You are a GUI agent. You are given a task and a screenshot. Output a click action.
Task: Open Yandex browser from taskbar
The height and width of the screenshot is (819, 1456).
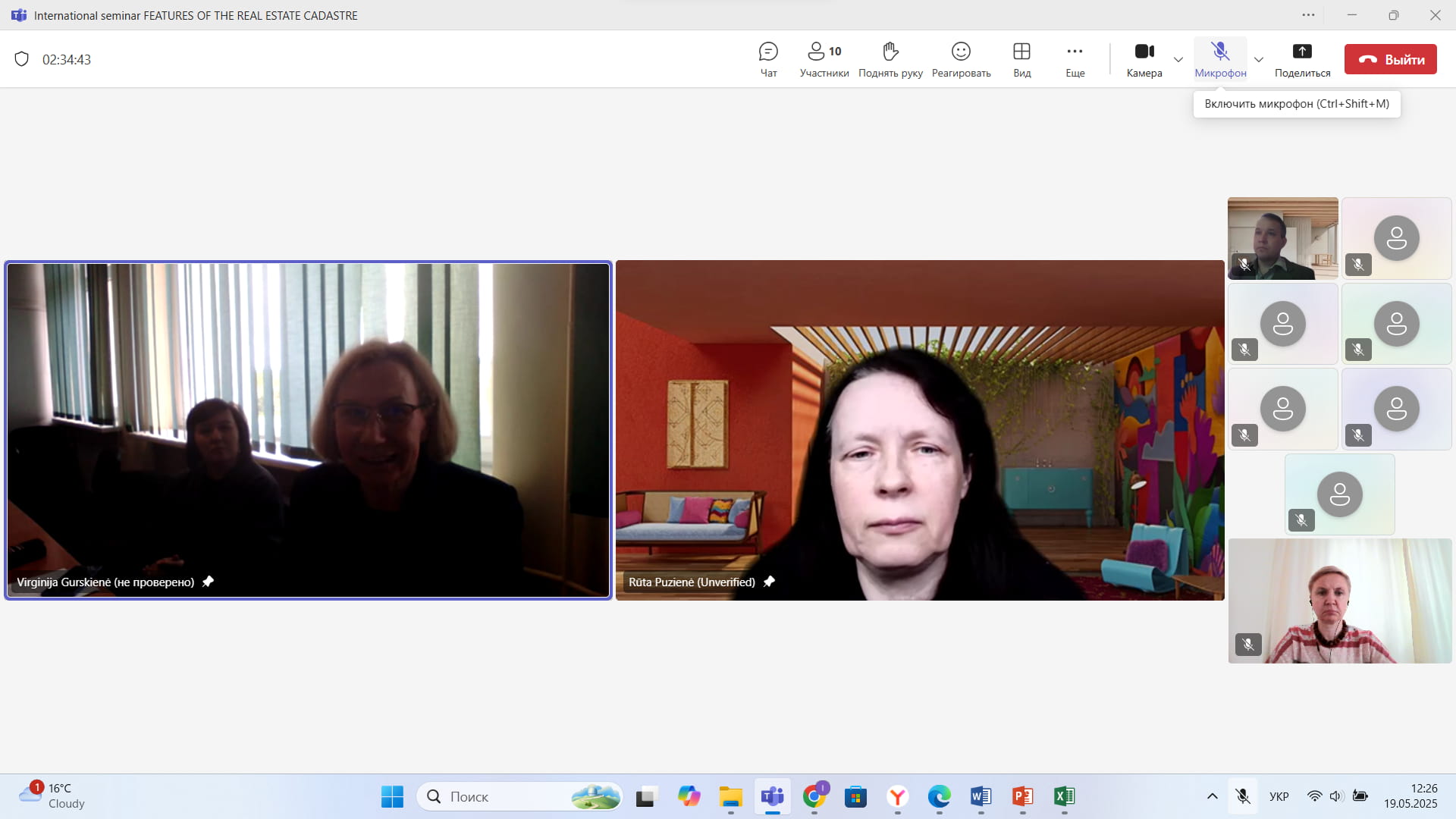[898, 796]
